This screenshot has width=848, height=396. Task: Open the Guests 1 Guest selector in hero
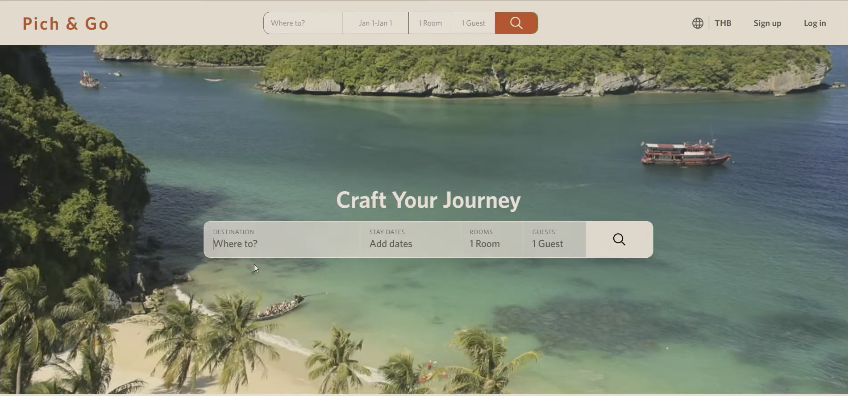[x=554, y=240]
